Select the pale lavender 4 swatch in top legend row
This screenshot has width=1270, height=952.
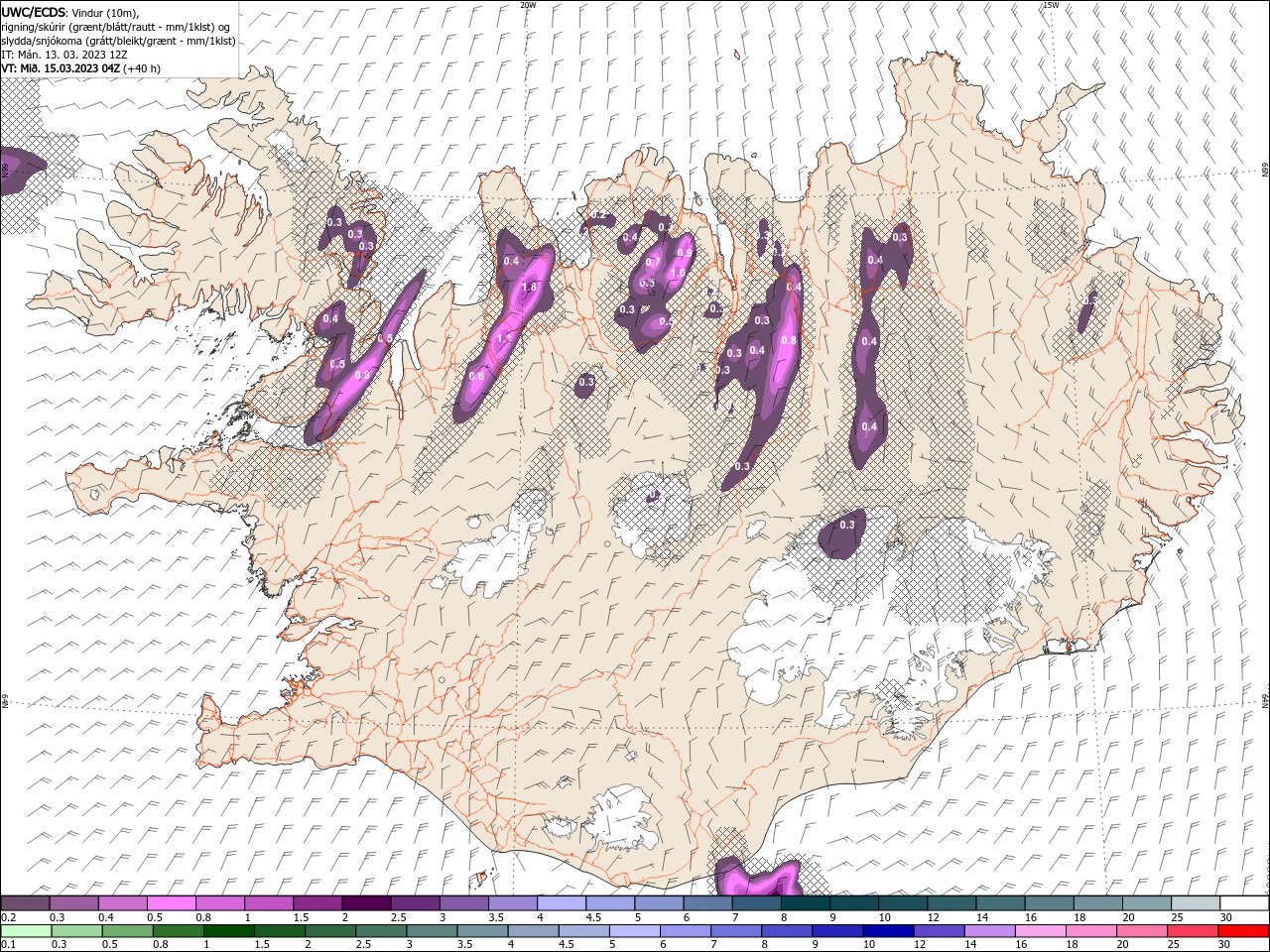point(562,903)
